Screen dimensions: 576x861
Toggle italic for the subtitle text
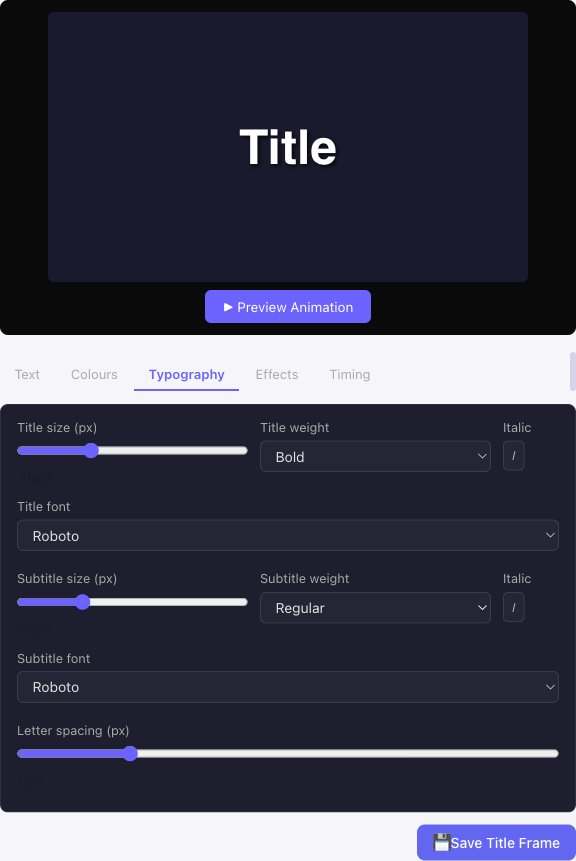click(513, 607)
